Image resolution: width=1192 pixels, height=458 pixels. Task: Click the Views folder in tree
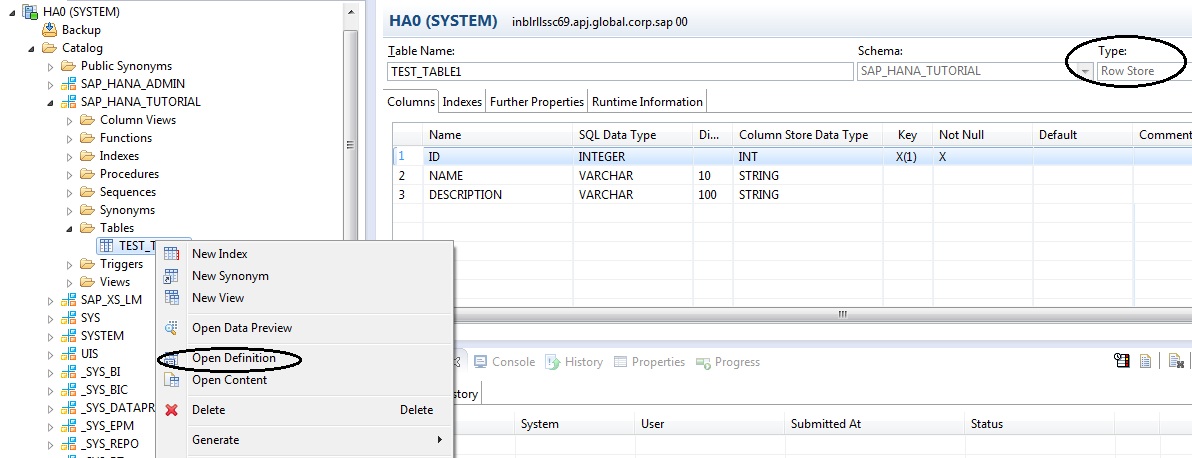tap(115, 281)
